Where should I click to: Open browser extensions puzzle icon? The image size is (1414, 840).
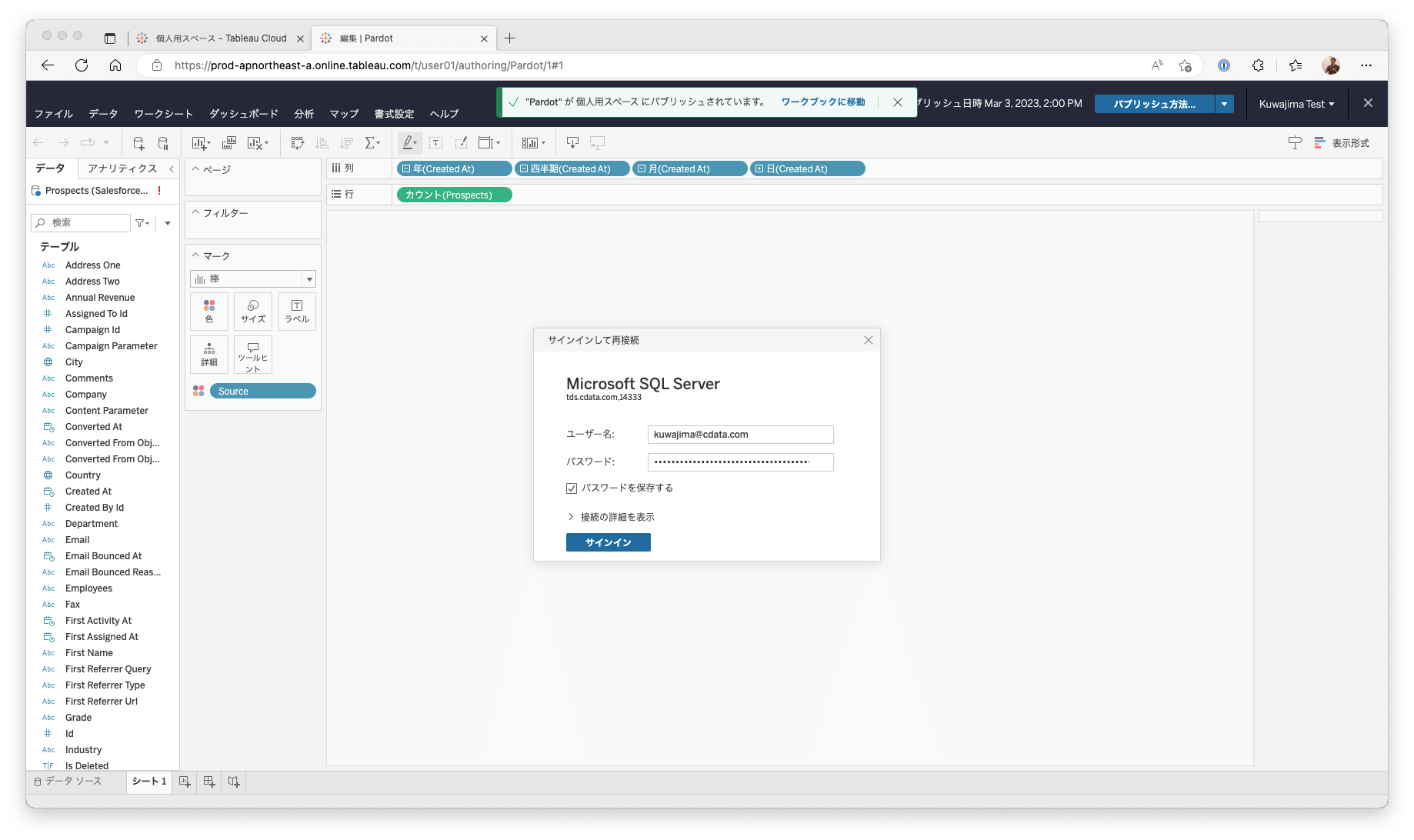(1258, 65)
